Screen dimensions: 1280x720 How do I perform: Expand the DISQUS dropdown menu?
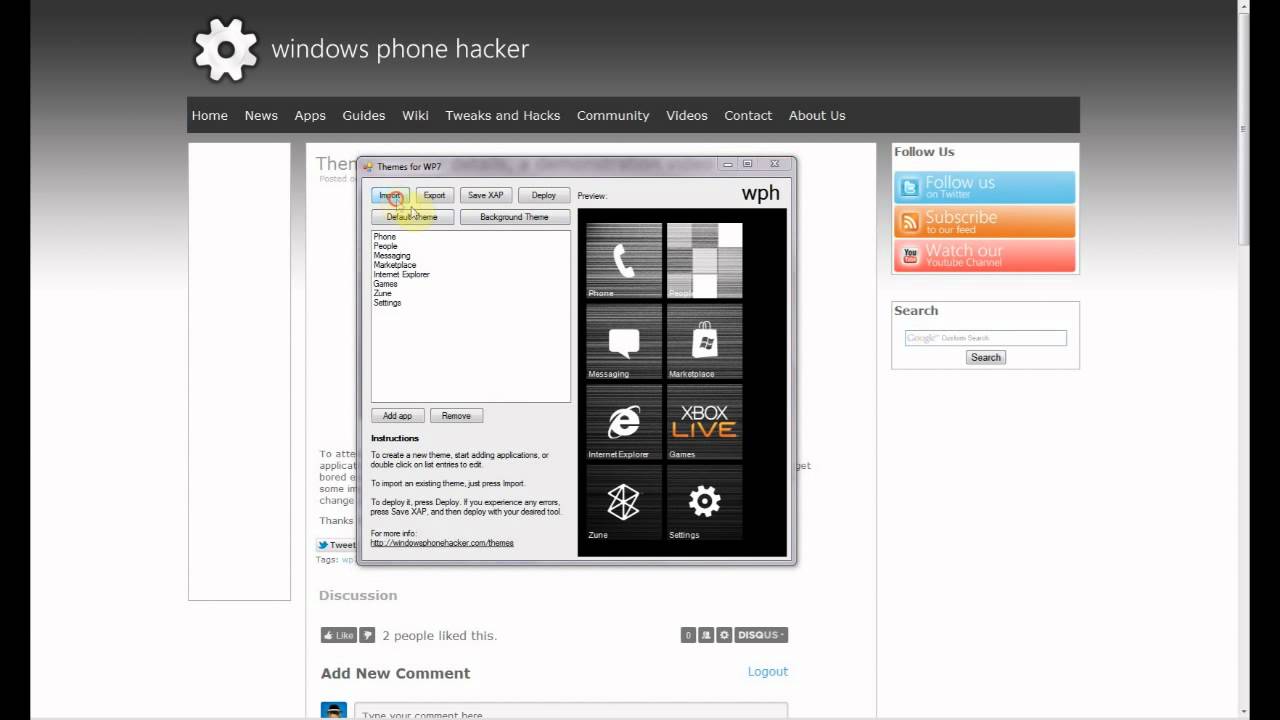click(x=761, y=635)
